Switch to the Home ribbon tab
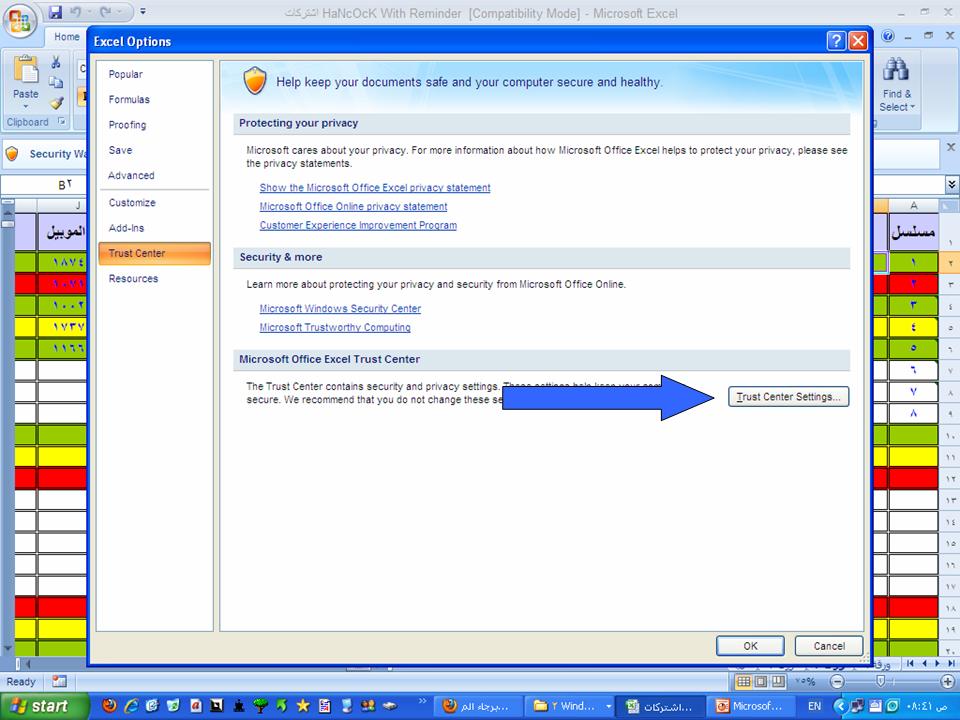Viewport: 960px width, 720px height. pos(66,37)
